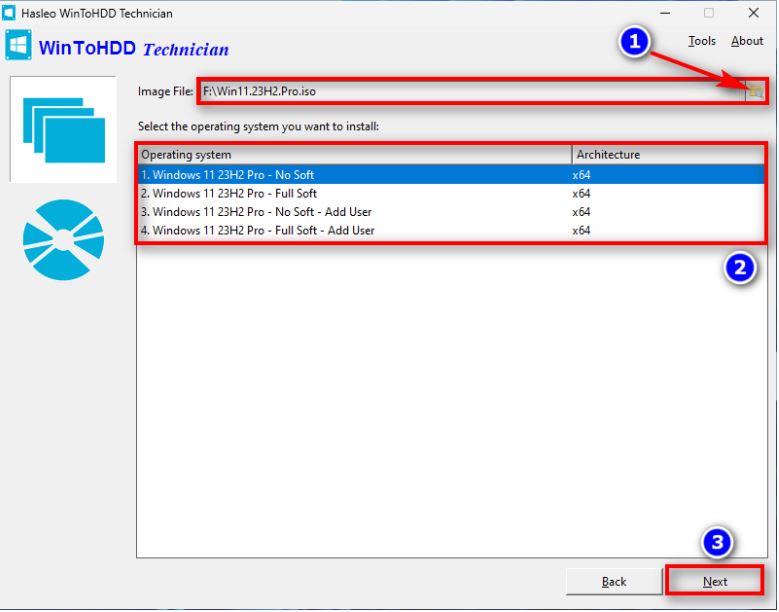
Task: Select the stacked windows icon in sidebar
Action: (62, 129)
